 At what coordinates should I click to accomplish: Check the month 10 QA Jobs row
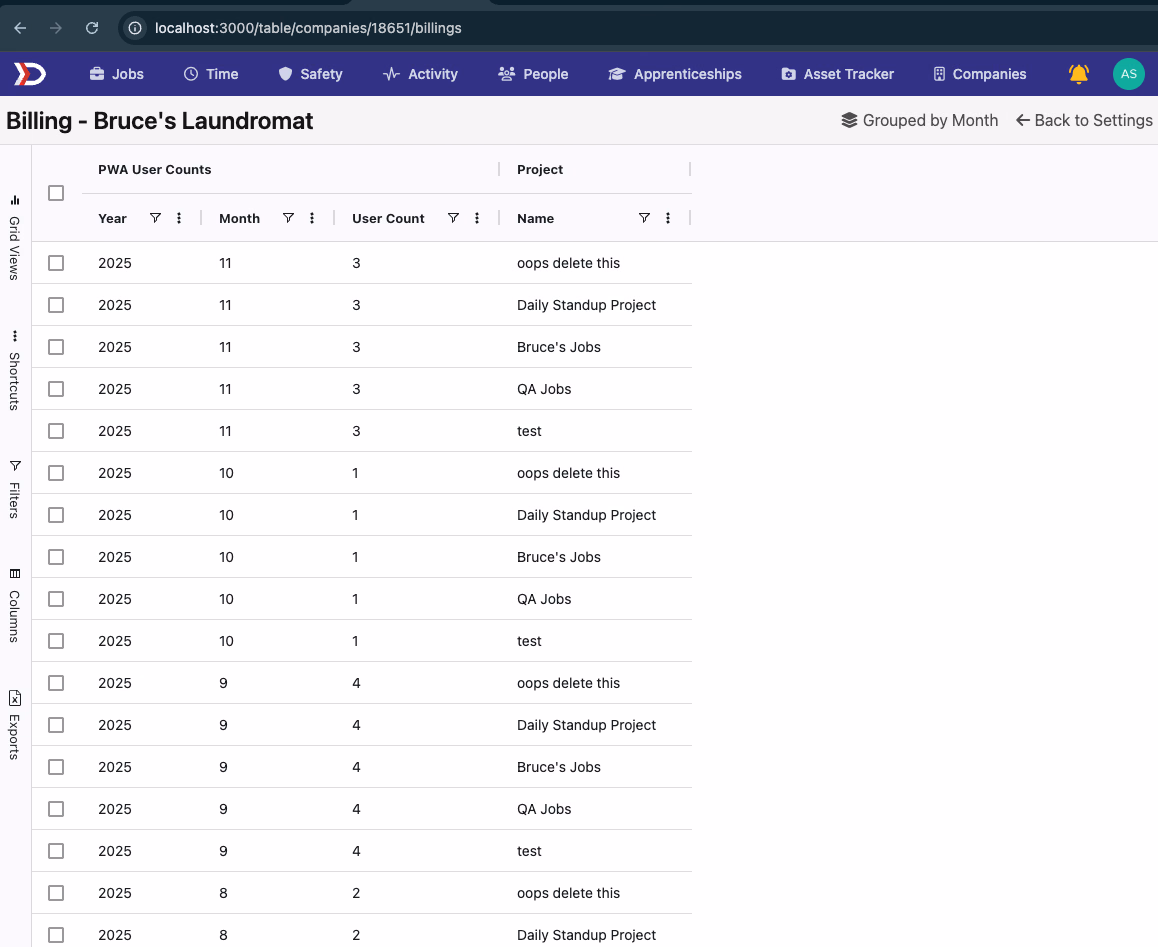pos(56,599)
